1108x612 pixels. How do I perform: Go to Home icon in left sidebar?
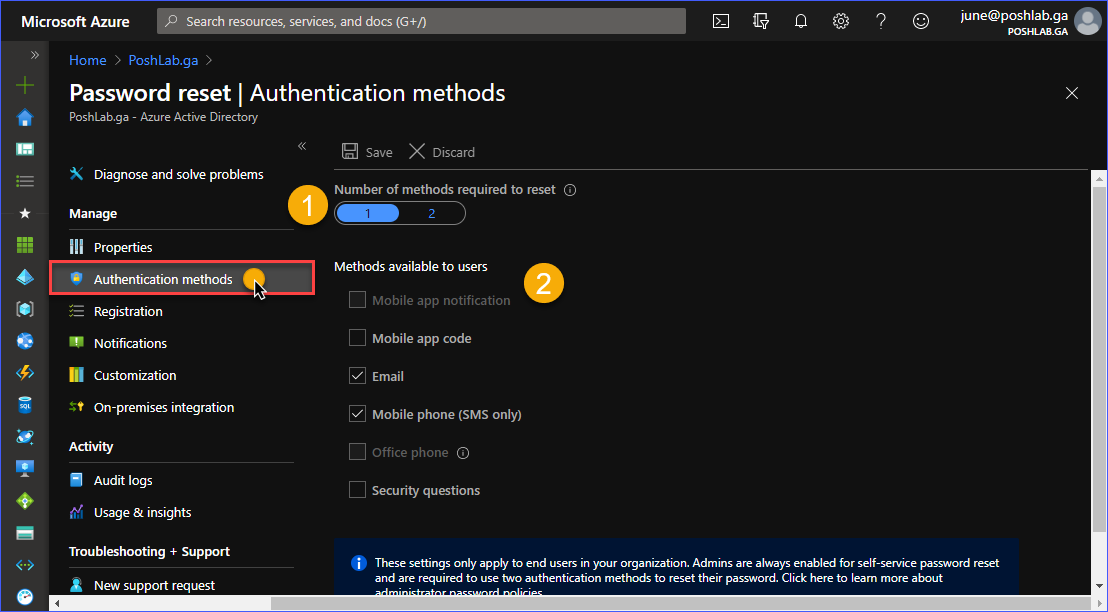point(25,117)
